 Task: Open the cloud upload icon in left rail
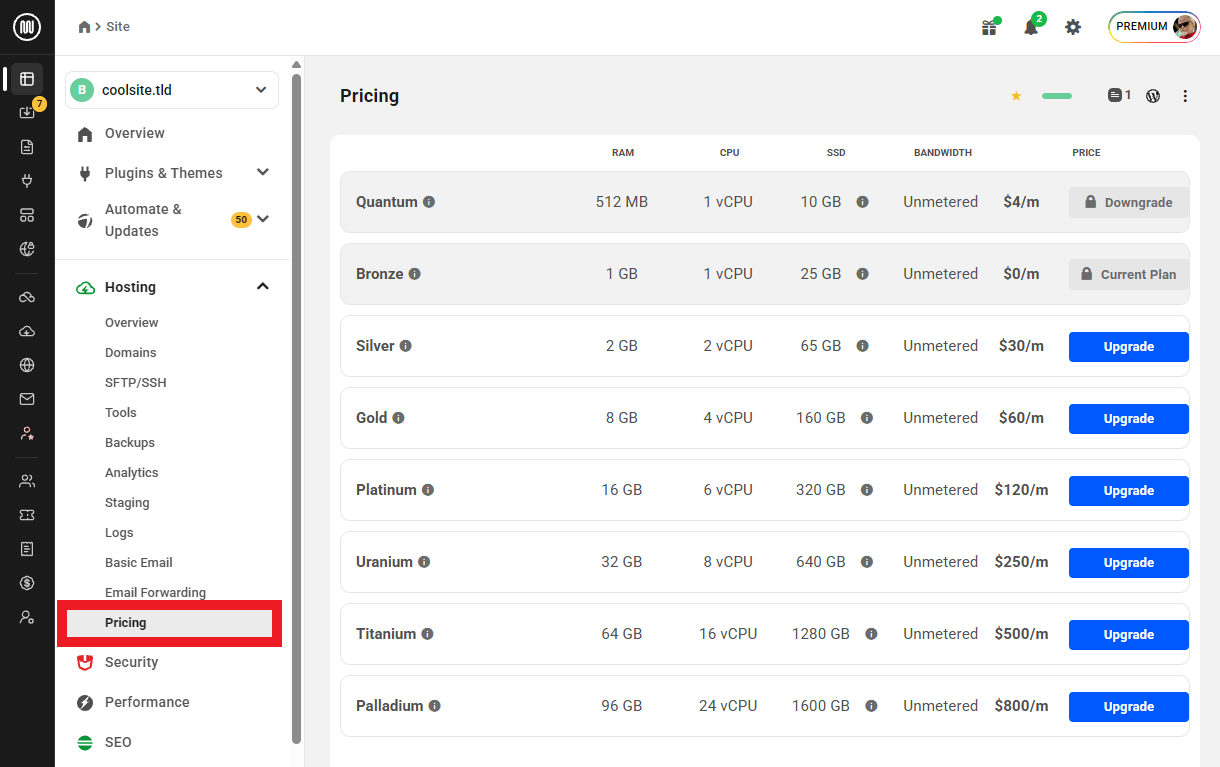click(x=27, y=331)
